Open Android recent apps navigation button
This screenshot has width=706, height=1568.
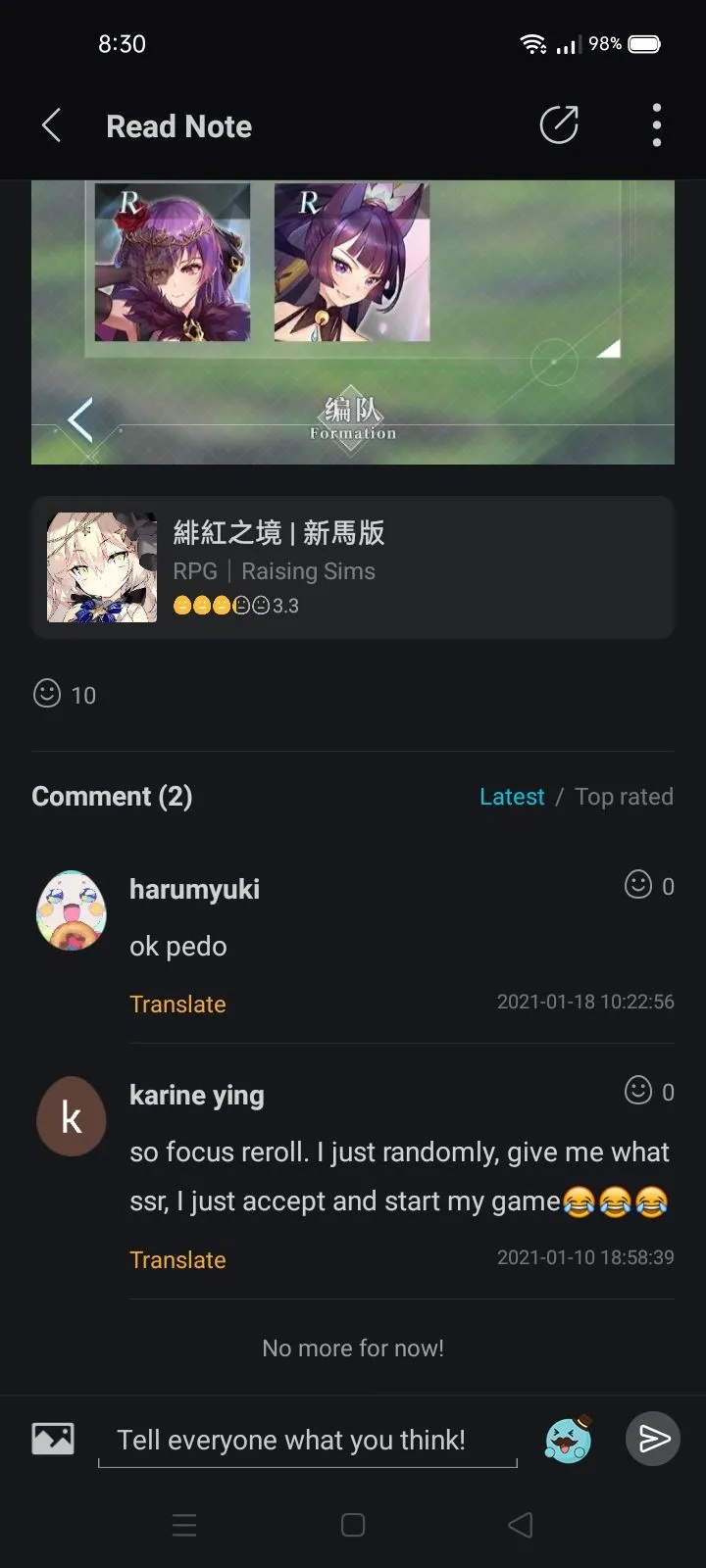184,1525
